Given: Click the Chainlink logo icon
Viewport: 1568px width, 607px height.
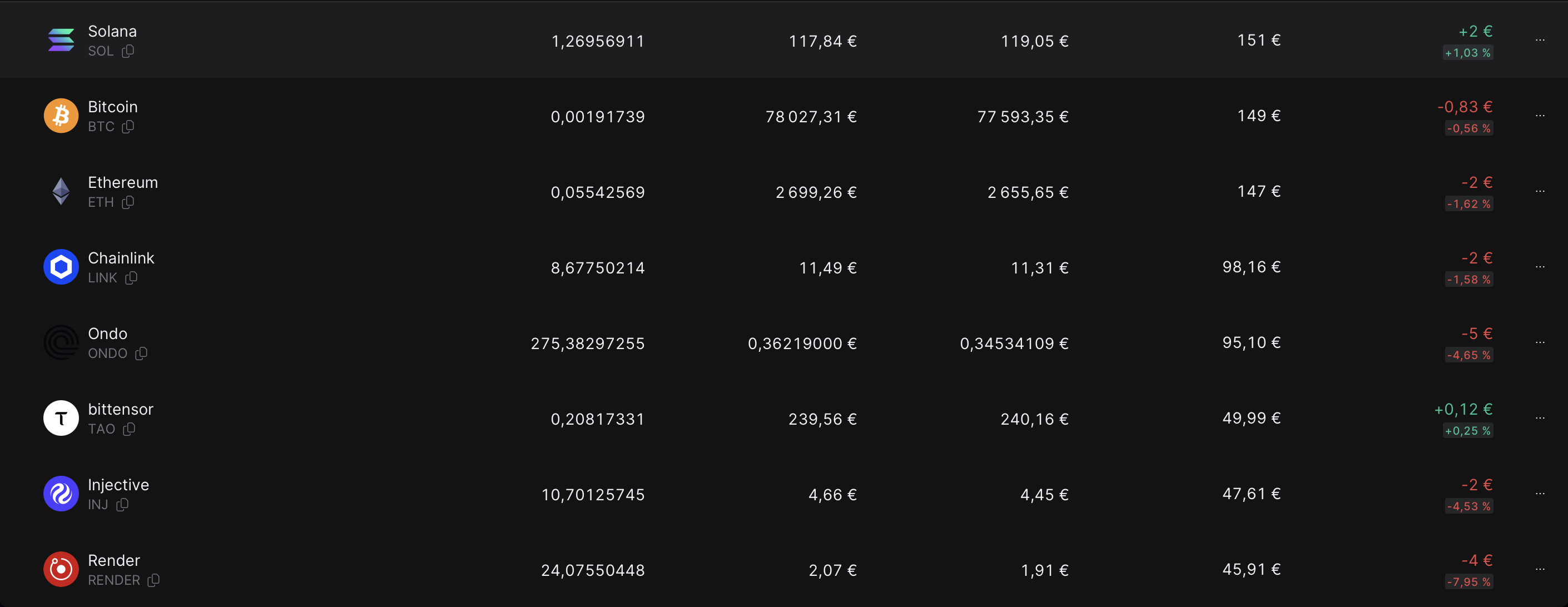Looking at the screenshot, I should pos(61,266).
